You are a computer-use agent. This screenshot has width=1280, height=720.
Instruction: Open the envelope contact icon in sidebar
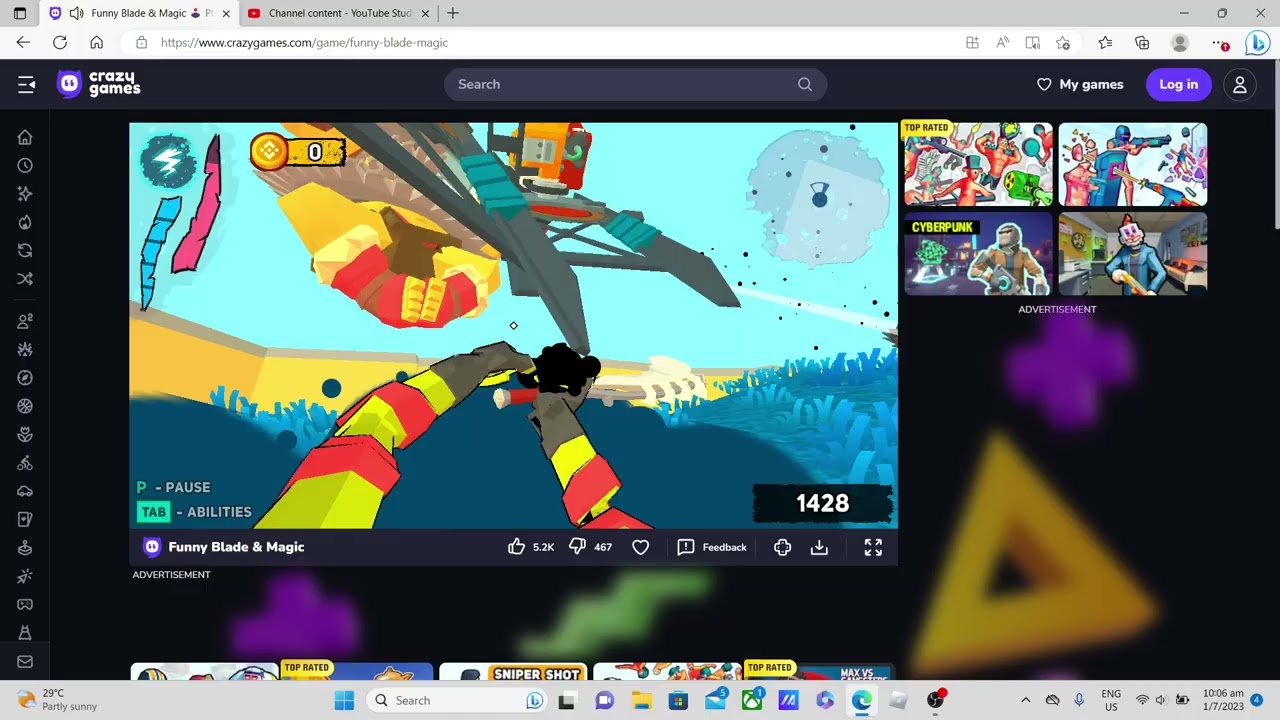[x=25, y=661]
